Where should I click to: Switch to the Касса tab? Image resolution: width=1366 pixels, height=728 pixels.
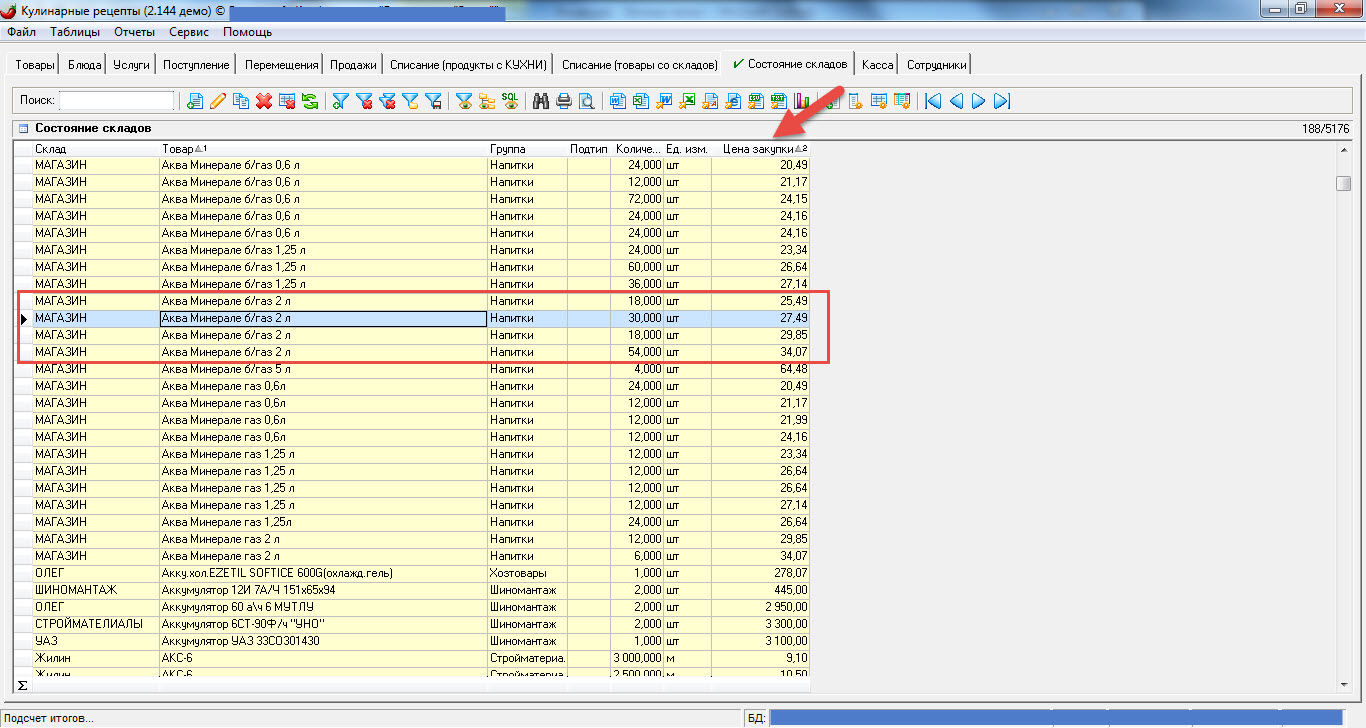(877, 65)
